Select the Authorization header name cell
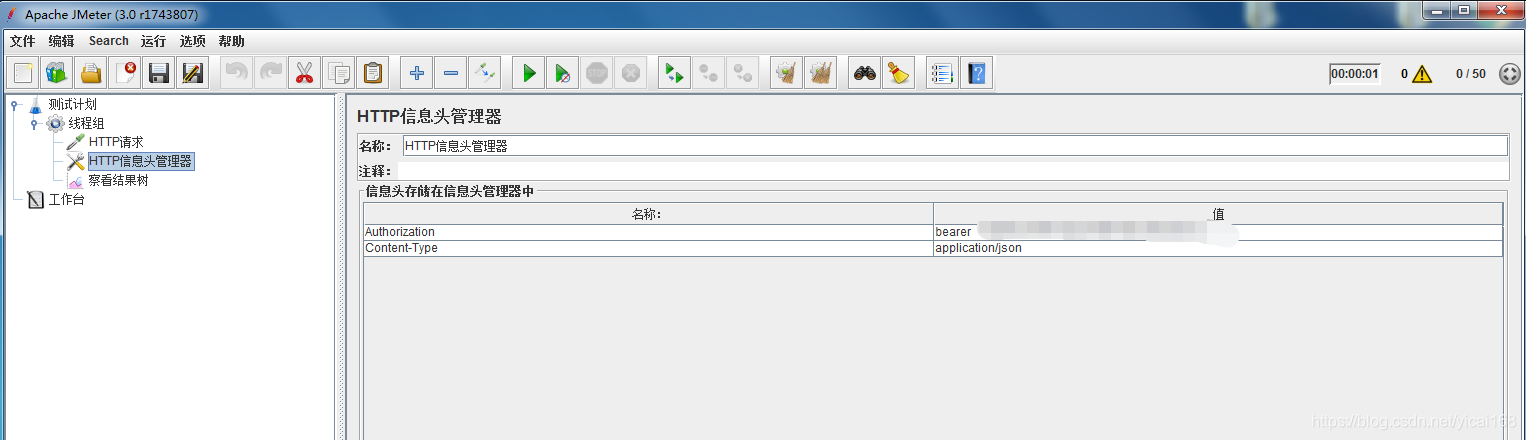 648,232
